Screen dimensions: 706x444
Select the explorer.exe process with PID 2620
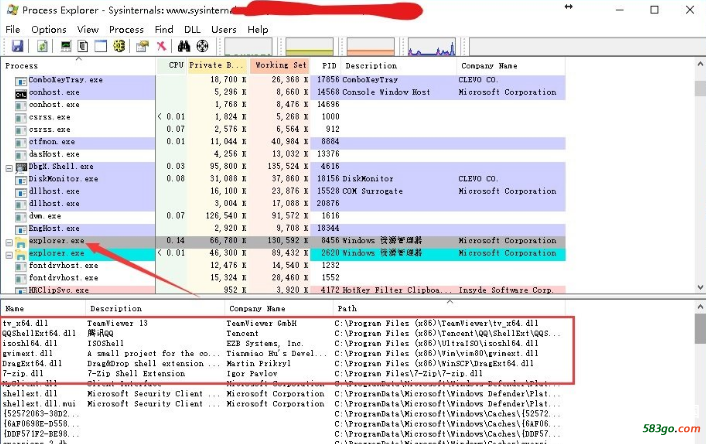[x=284, y=254]
